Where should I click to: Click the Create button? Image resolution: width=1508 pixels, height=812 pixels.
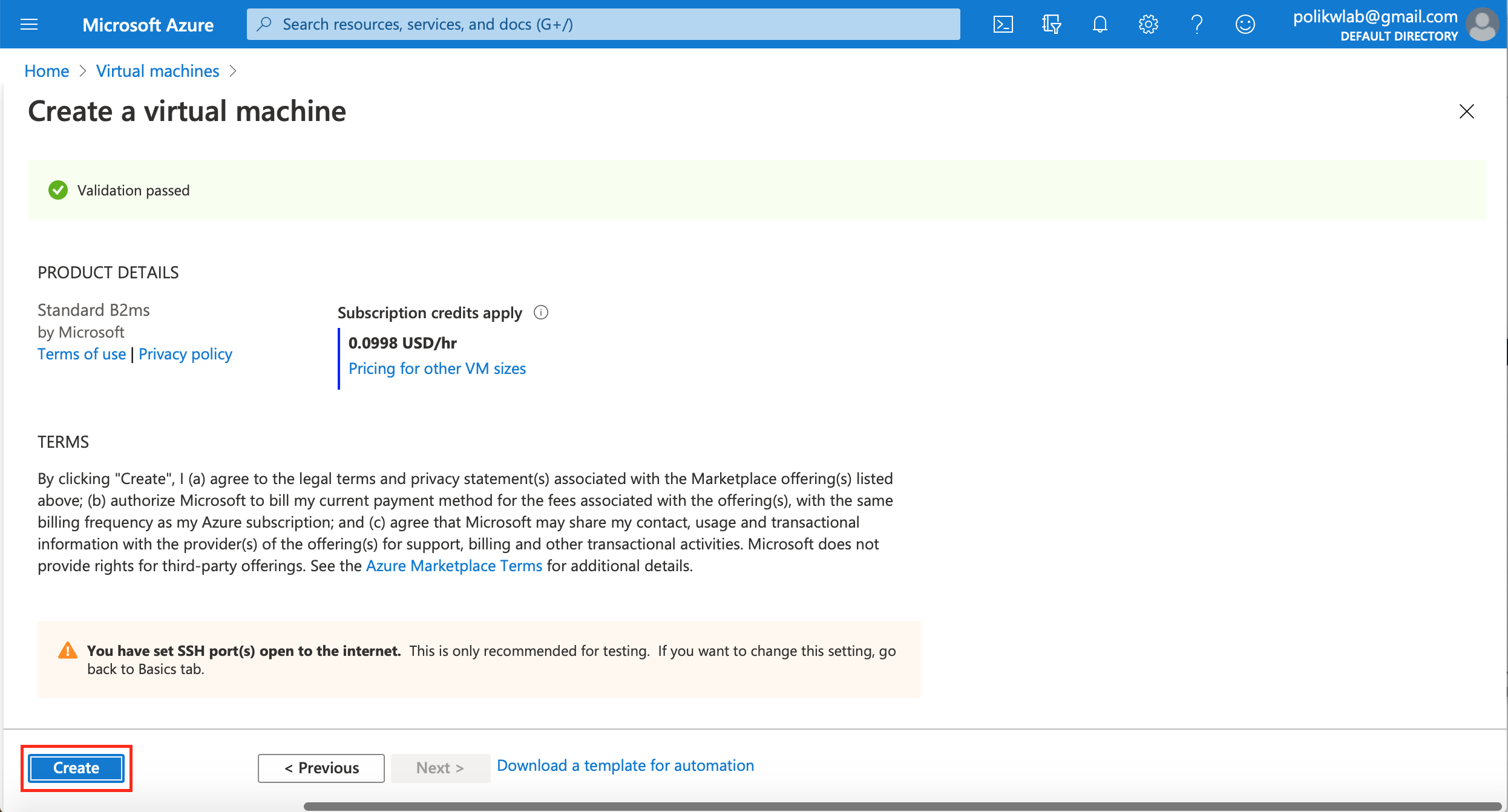pyautogui.click(x=76, y=768)
